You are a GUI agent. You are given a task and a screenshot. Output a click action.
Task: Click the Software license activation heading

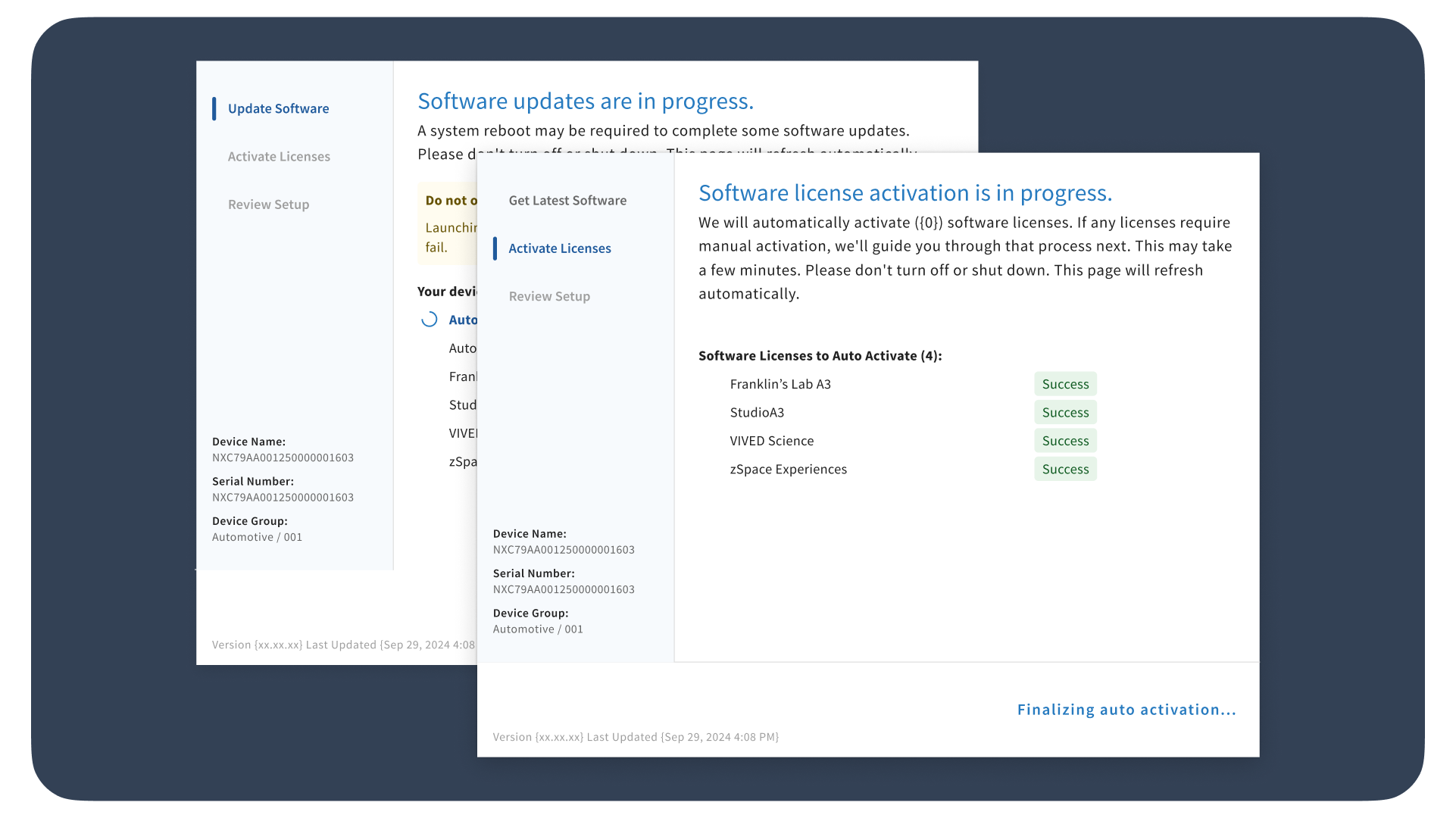pos(905,193)
